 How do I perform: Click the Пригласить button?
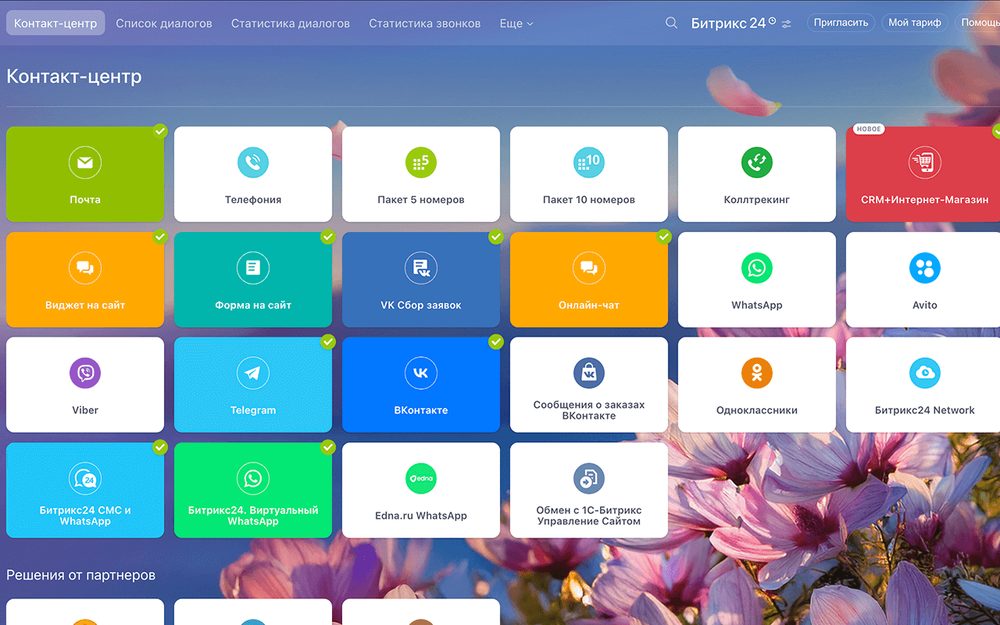(x=841, y=22)
